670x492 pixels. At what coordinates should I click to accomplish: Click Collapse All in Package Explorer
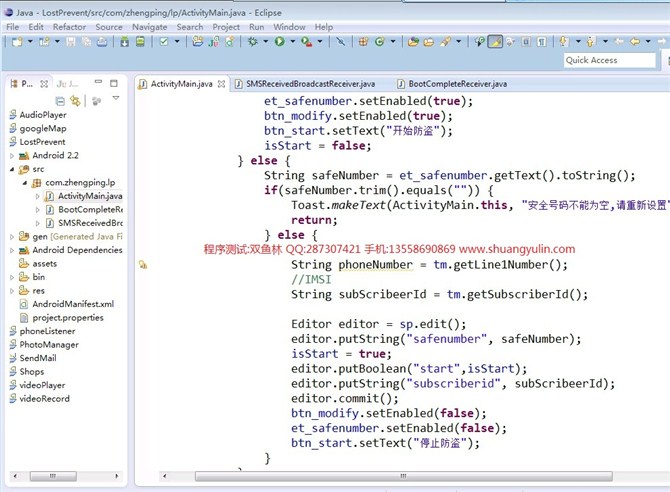60,101
